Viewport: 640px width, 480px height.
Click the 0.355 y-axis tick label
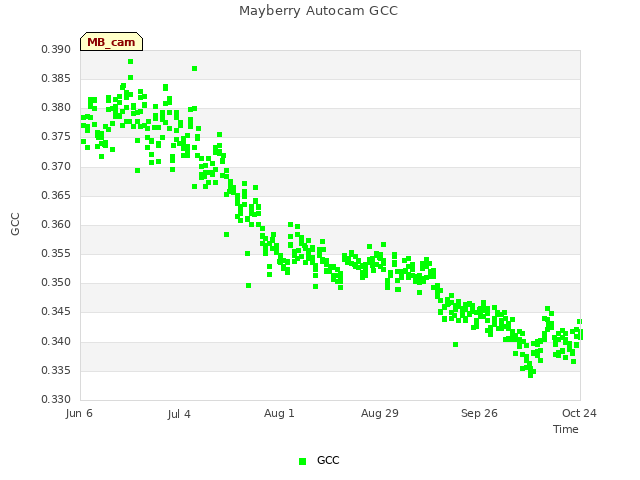click(x=56, y=253)
